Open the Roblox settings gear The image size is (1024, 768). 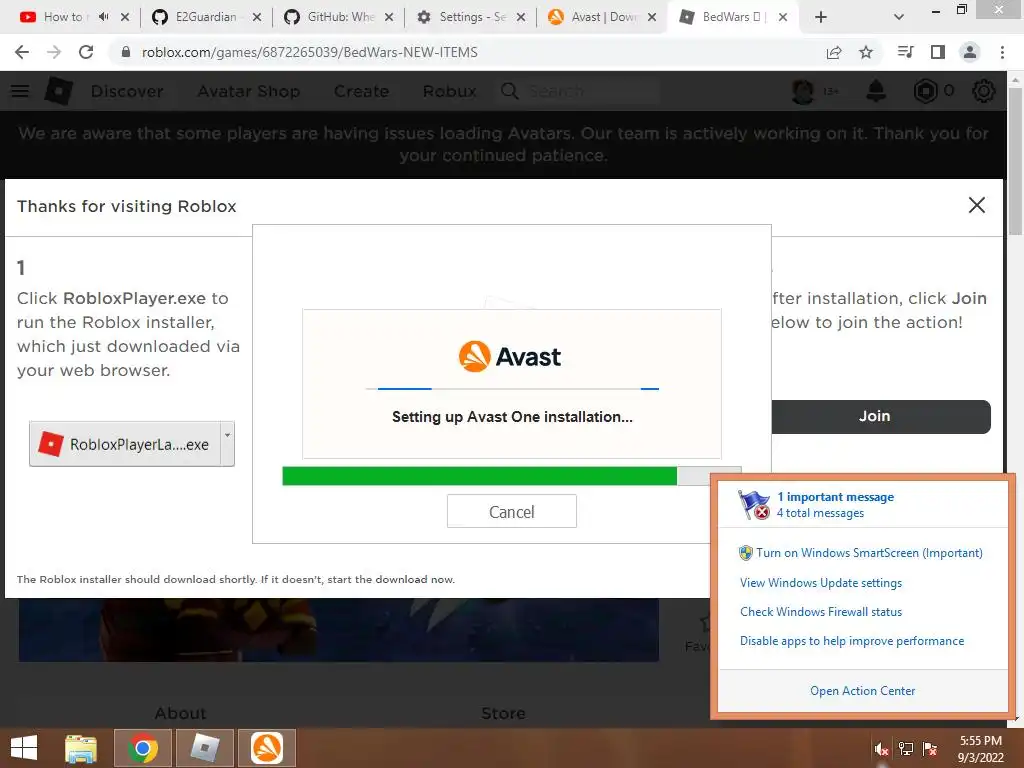tap(984, 91)
